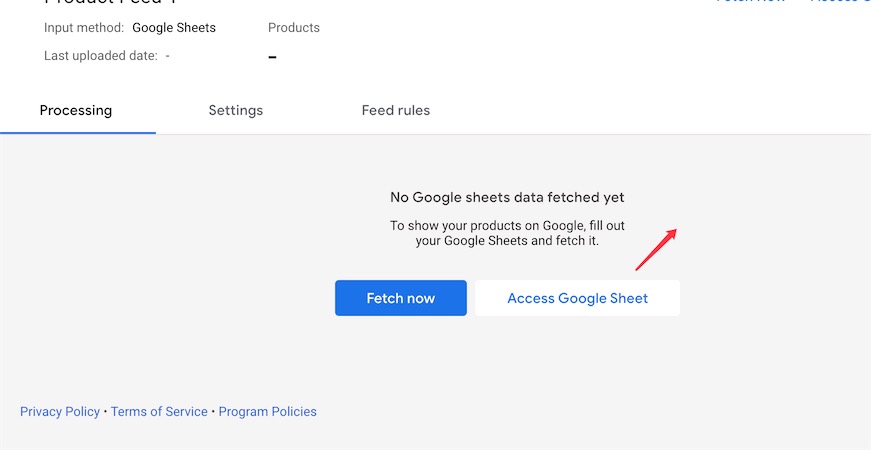Screen dimensions: 871x450
Task: Open the Program Policies link
Action: (x=267, y=412)
